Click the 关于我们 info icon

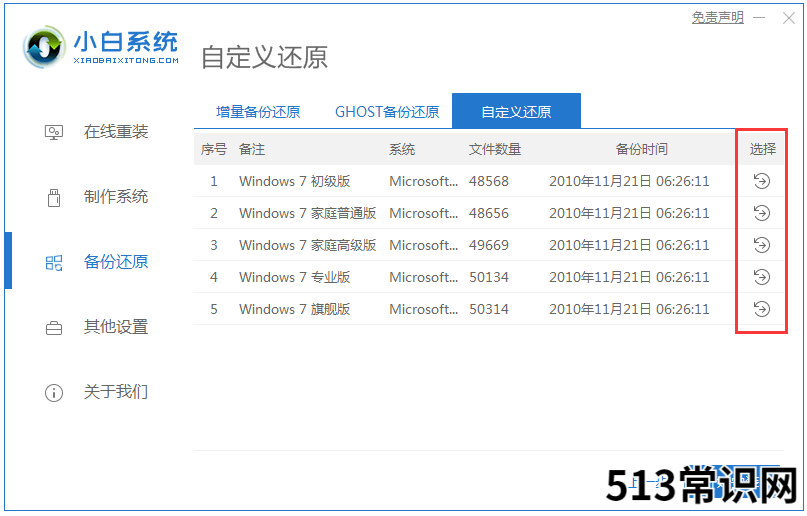[x=54, y=393]
